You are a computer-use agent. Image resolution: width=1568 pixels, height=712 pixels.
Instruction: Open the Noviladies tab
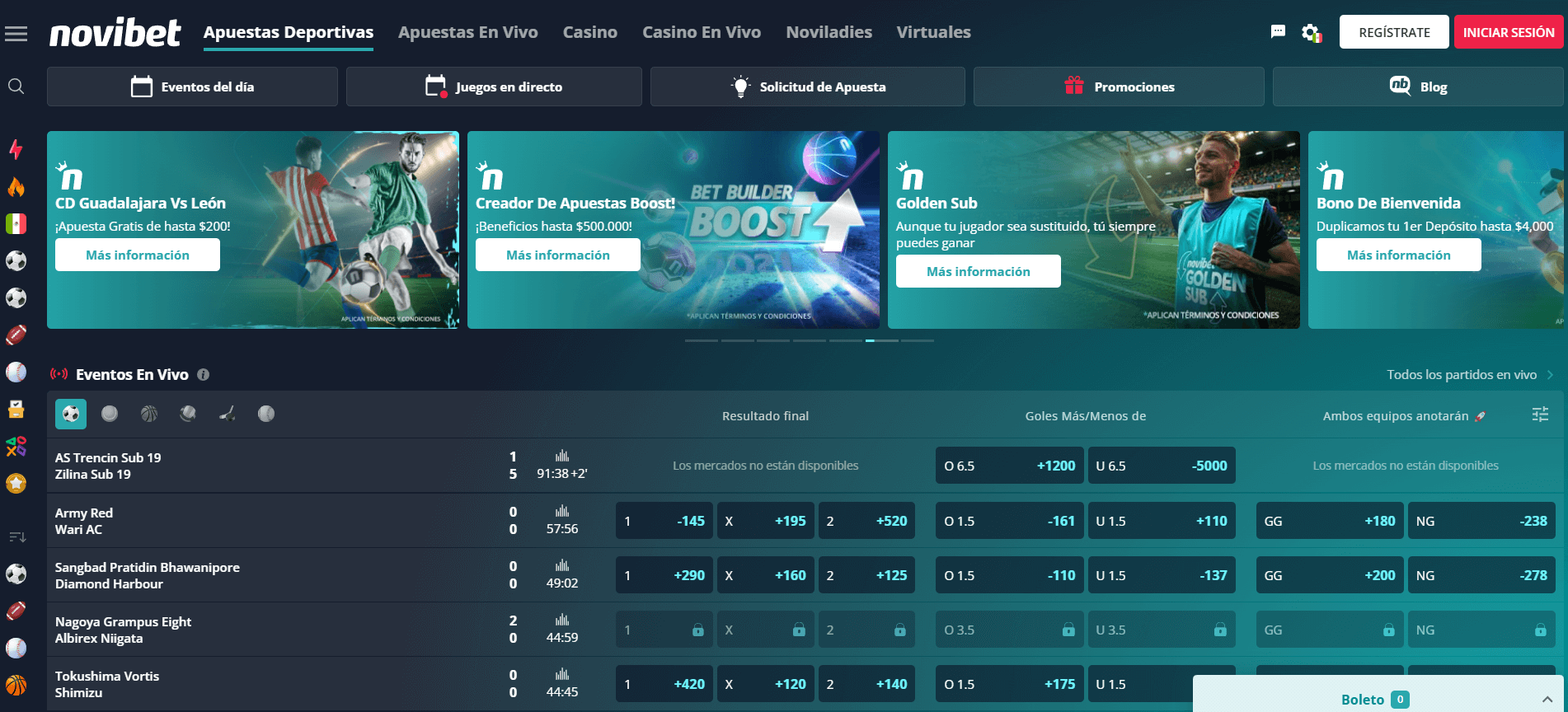[x=829, y=32]
